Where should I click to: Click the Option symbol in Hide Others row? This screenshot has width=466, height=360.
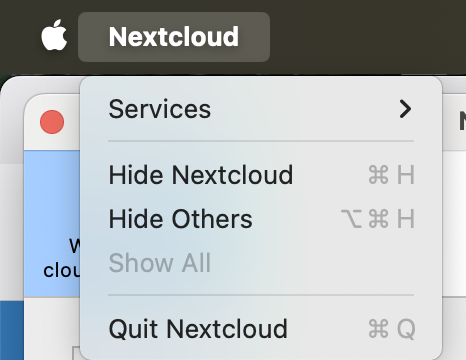click(x=351, y=219)
